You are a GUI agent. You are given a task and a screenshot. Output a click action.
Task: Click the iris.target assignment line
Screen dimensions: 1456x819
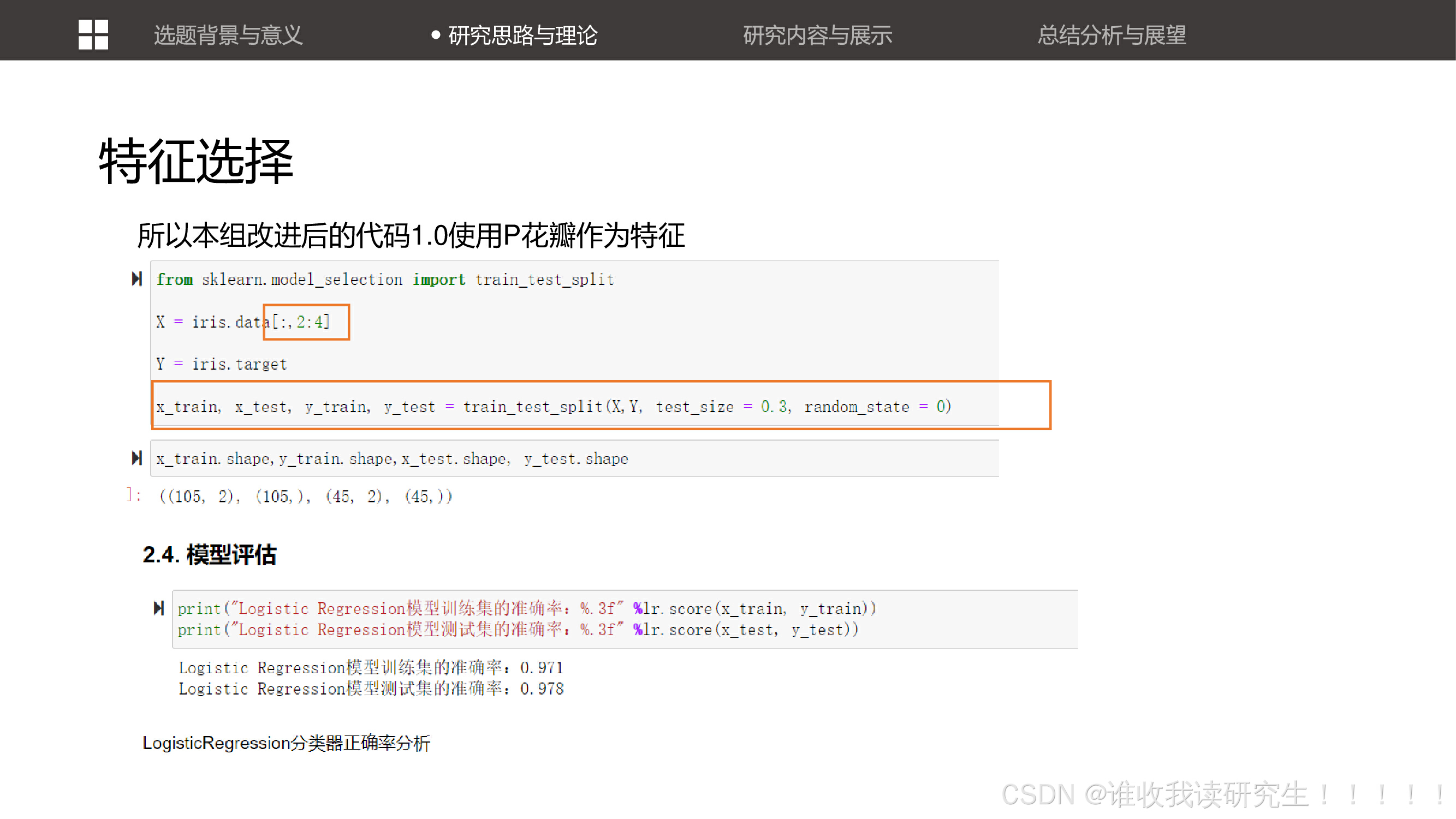click(222, 364)
